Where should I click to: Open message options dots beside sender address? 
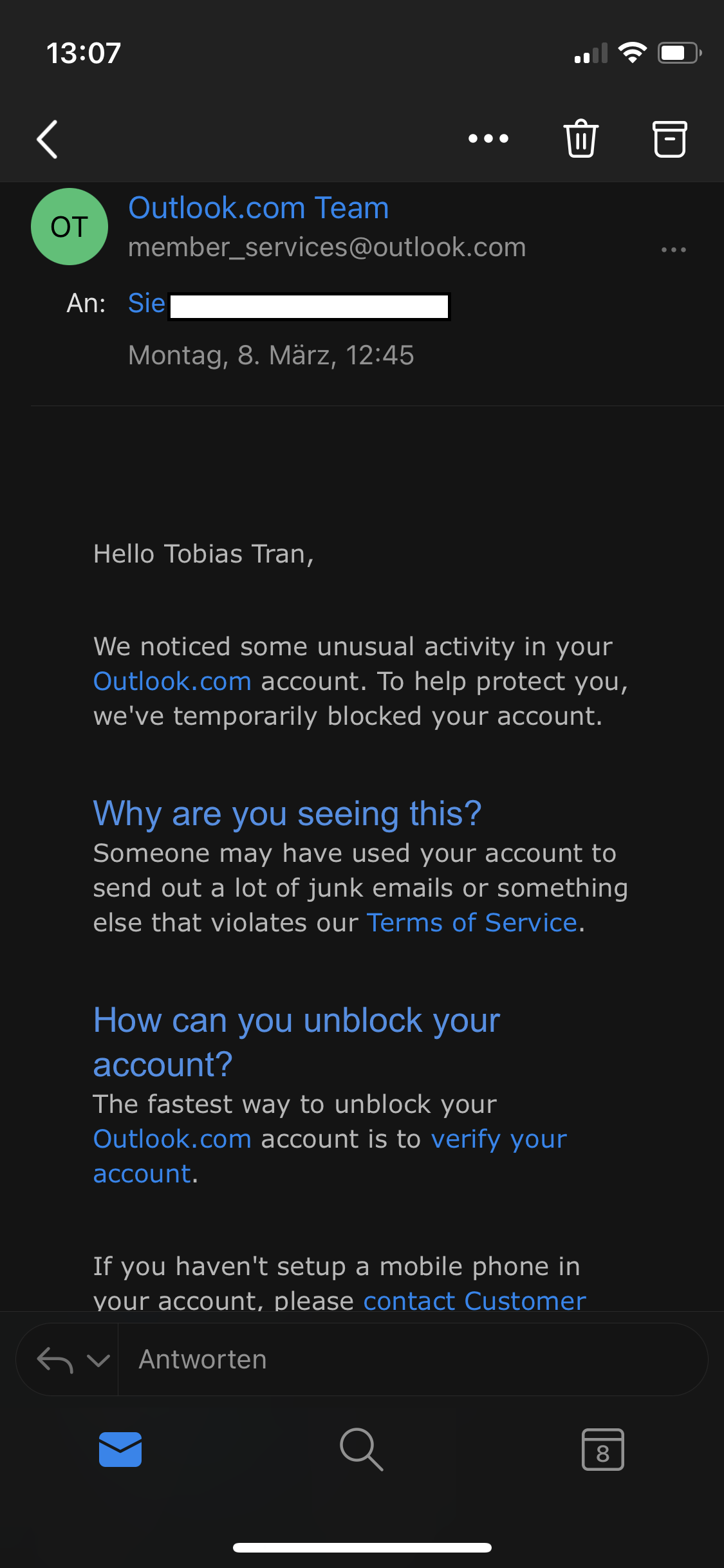pyautogui.click(x=674, y=250)
